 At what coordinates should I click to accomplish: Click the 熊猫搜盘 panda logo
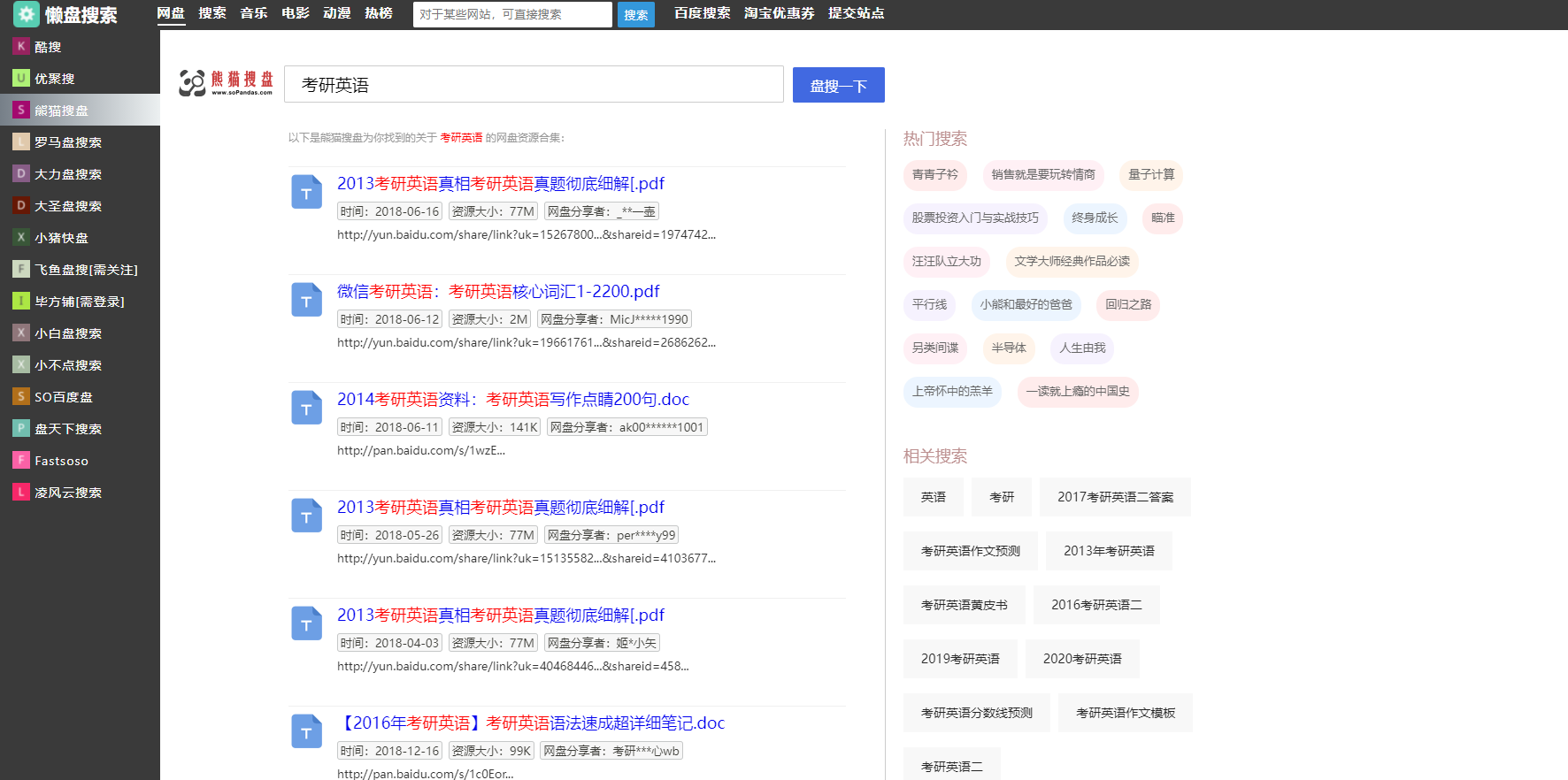(x=226, y=83)
